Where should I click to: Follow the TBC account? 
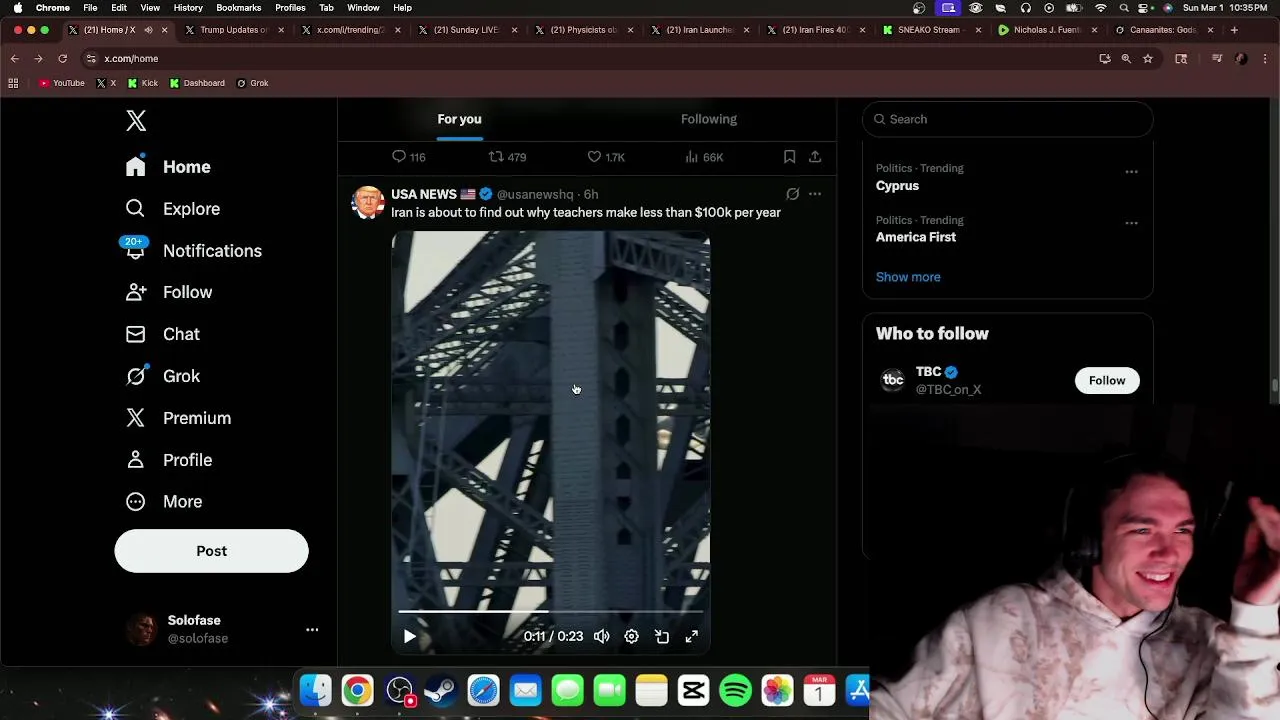(x=1107, y=380)
